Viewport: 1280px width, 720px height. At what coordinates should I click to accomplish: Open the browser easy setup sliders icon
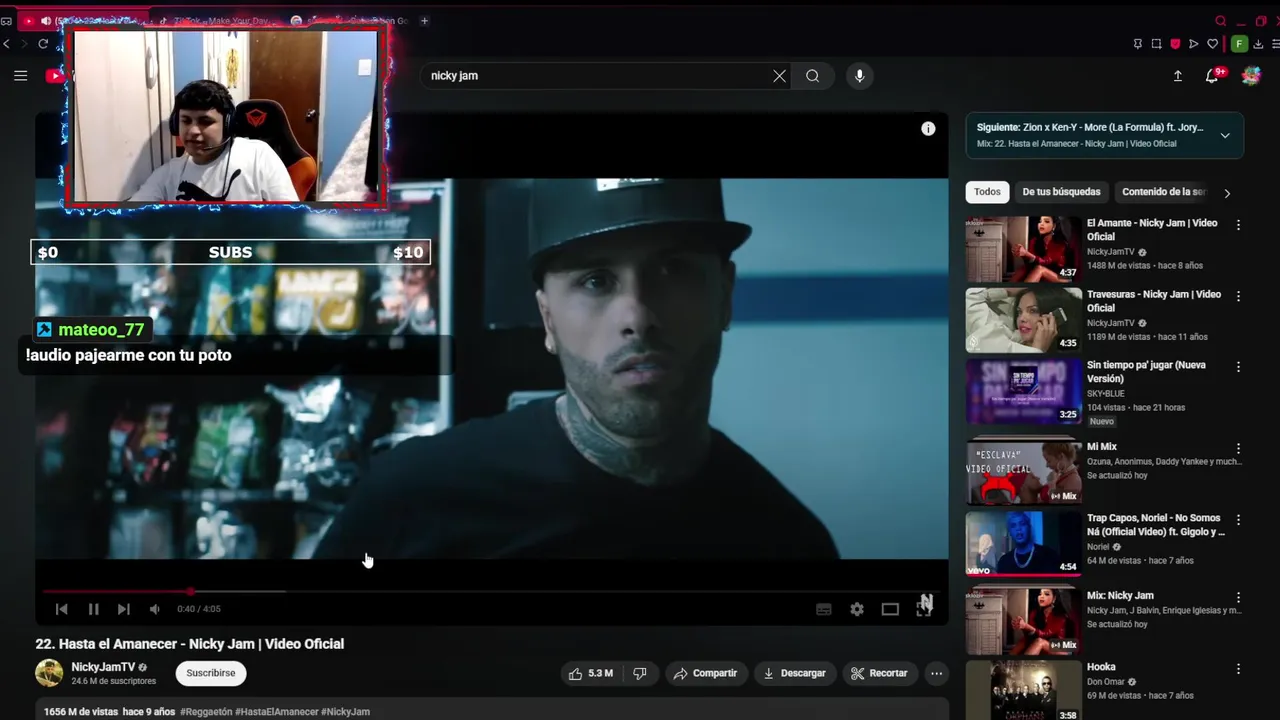[1276, 44]
